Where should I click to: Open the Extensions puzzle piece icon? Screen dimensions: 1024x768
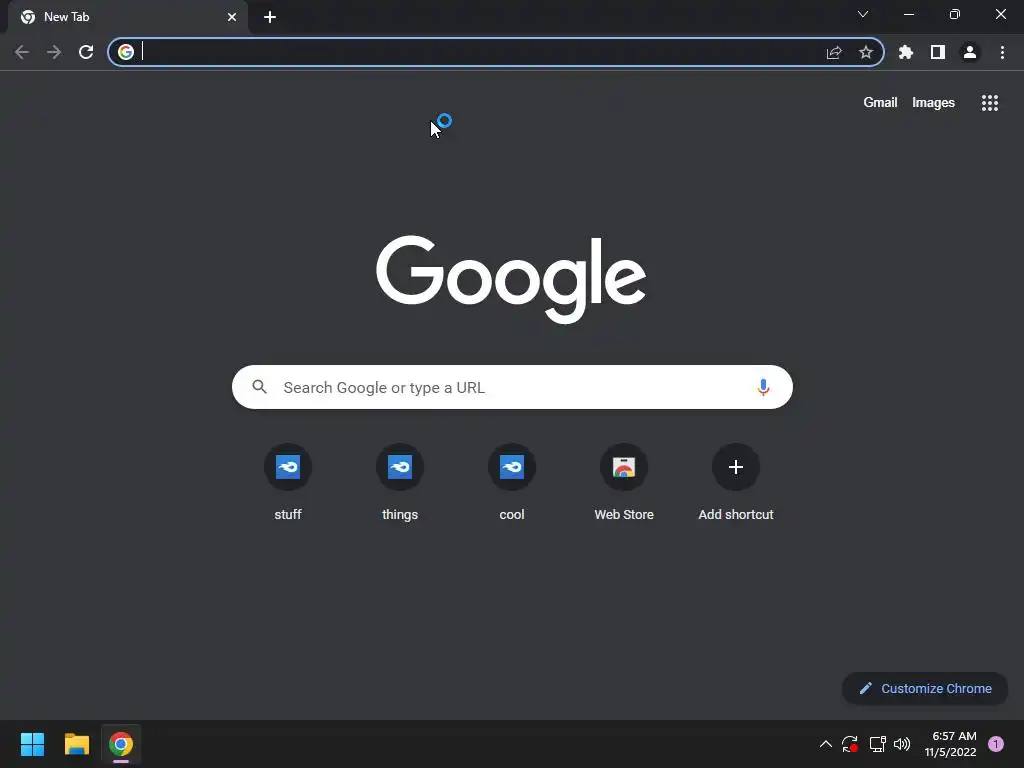pos(906,52)
